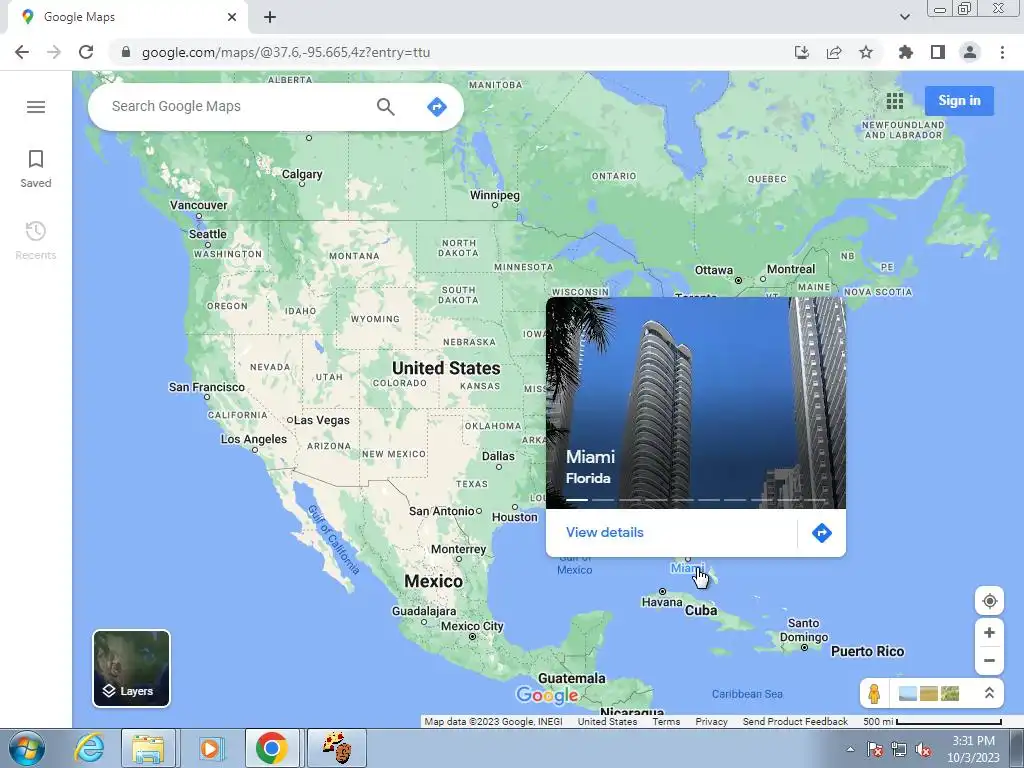Expand the imagery strip with the chevrons
Screen dimensions: 1024x768
pyautogui.click(x=989, y=693)
